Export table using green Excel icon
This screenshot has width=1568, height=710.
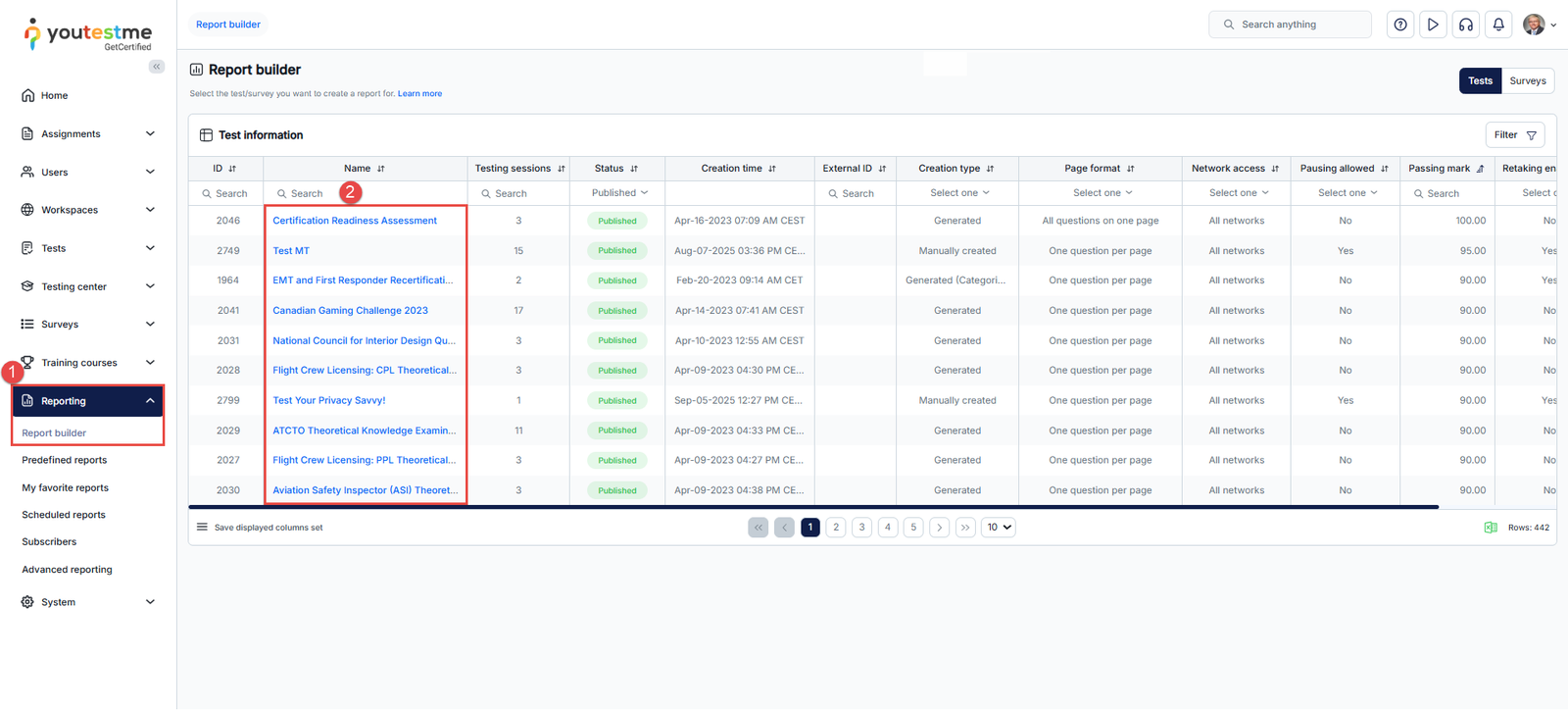pyautogui.click(x=1491, y=528)
